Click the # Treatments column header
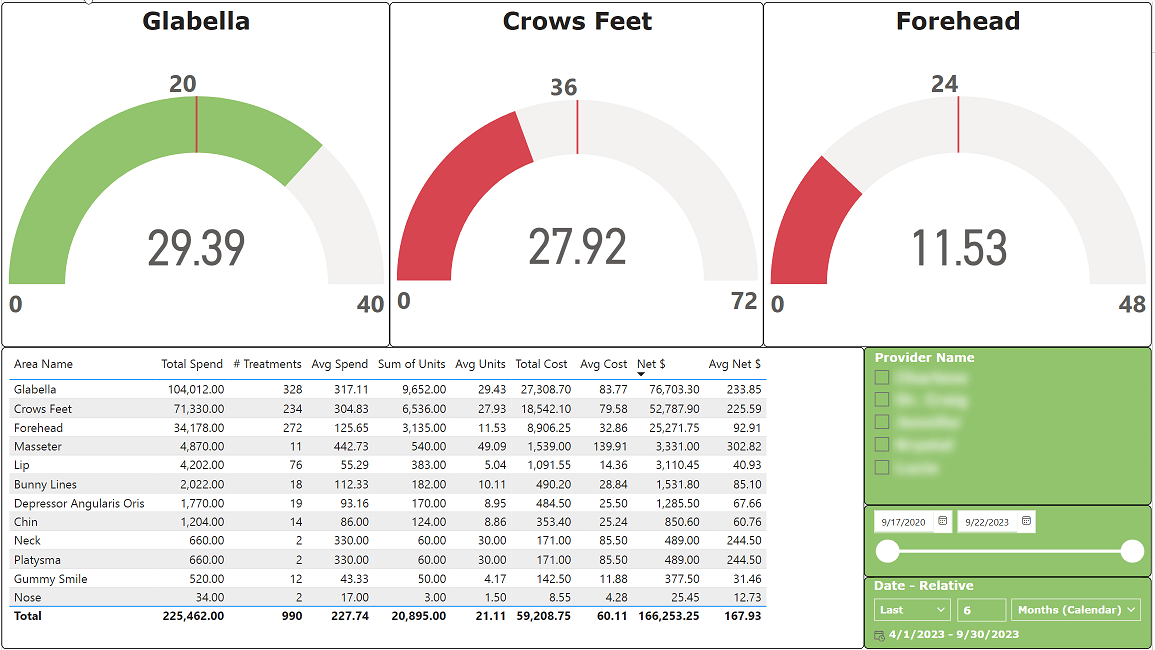 (x=267, y=364)
